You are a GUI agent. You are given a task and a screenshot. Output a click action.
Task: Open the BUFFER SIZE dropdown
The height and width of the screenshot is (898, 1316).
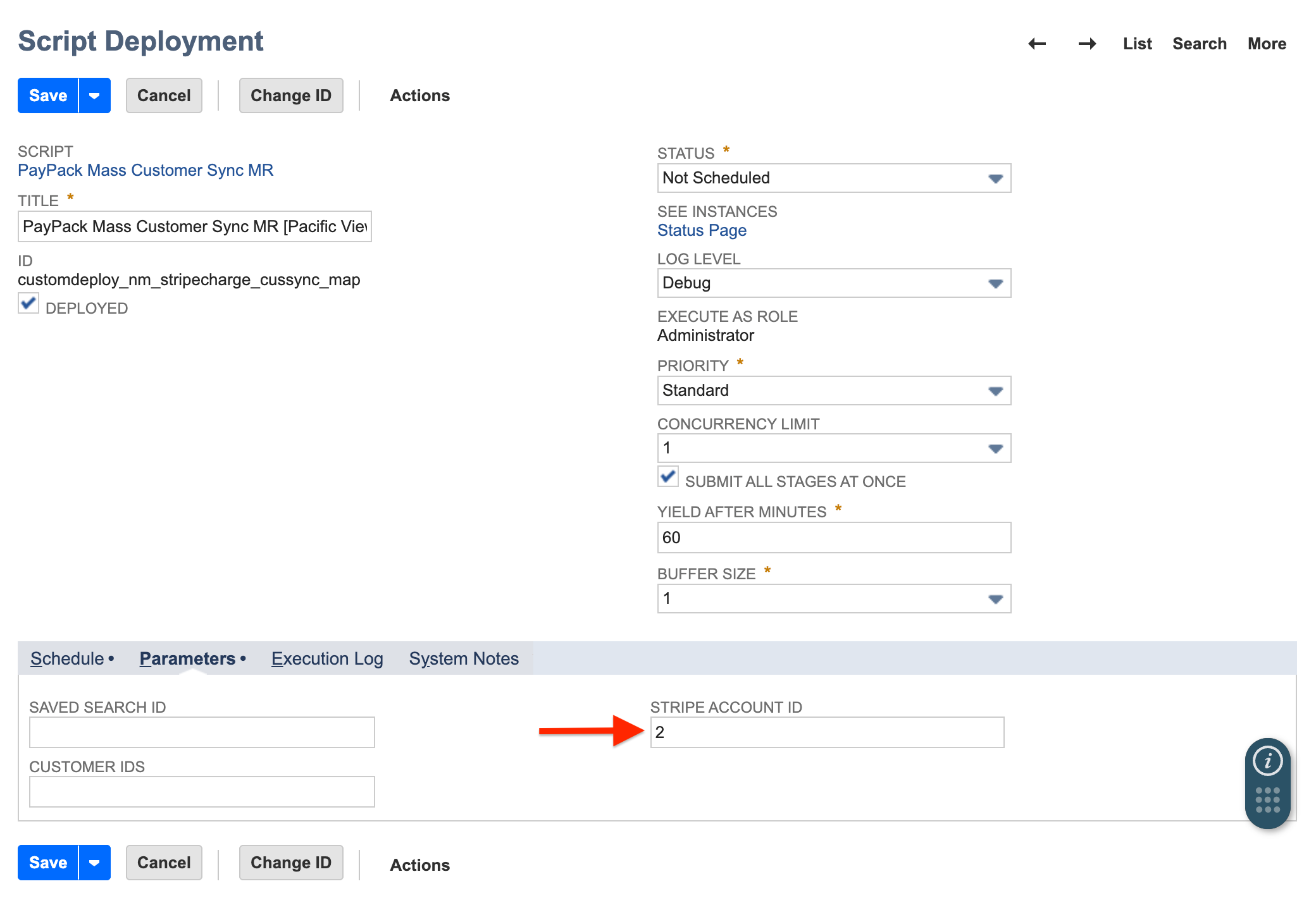(x=995, y=598)
